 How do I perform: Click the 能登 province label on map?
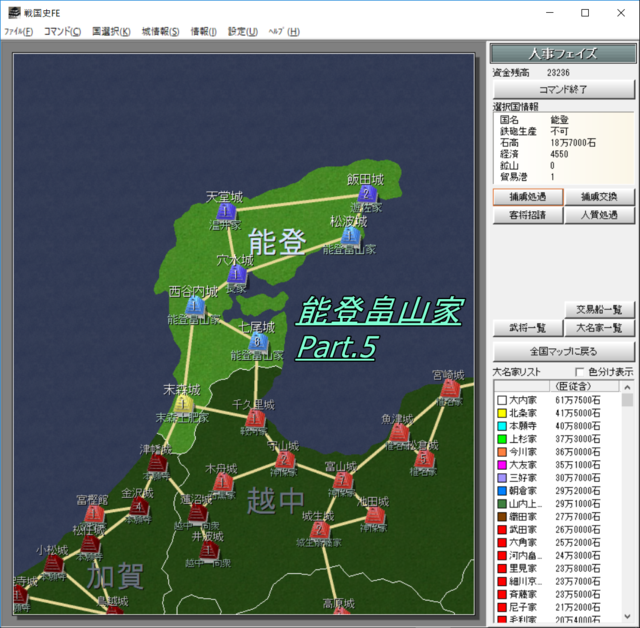(x=278, y=242)
